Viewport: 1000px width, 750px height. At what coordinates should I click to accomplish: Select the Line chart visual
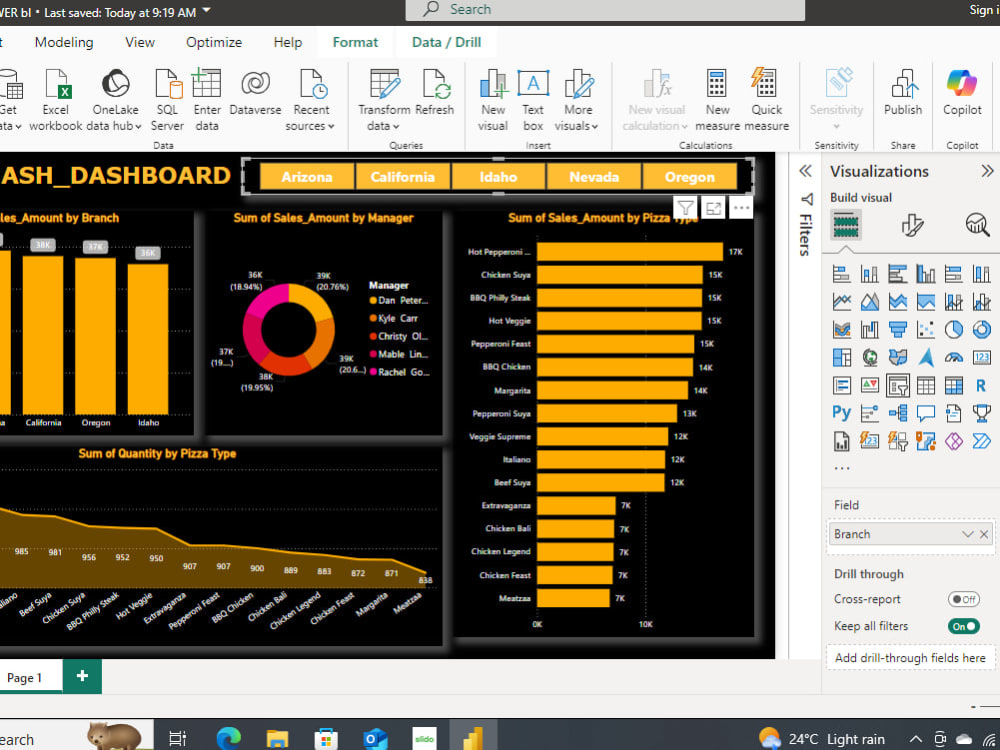[x=841, y=302]
